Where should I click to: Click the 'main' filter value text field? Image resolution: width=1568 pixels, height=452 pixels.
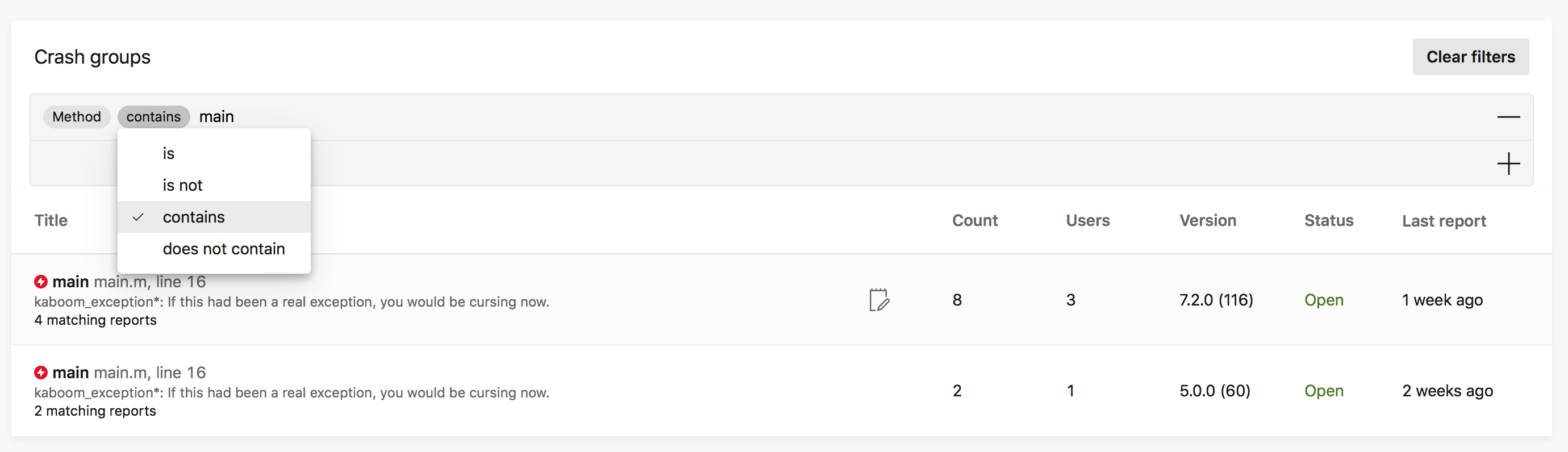coord(216,116)
